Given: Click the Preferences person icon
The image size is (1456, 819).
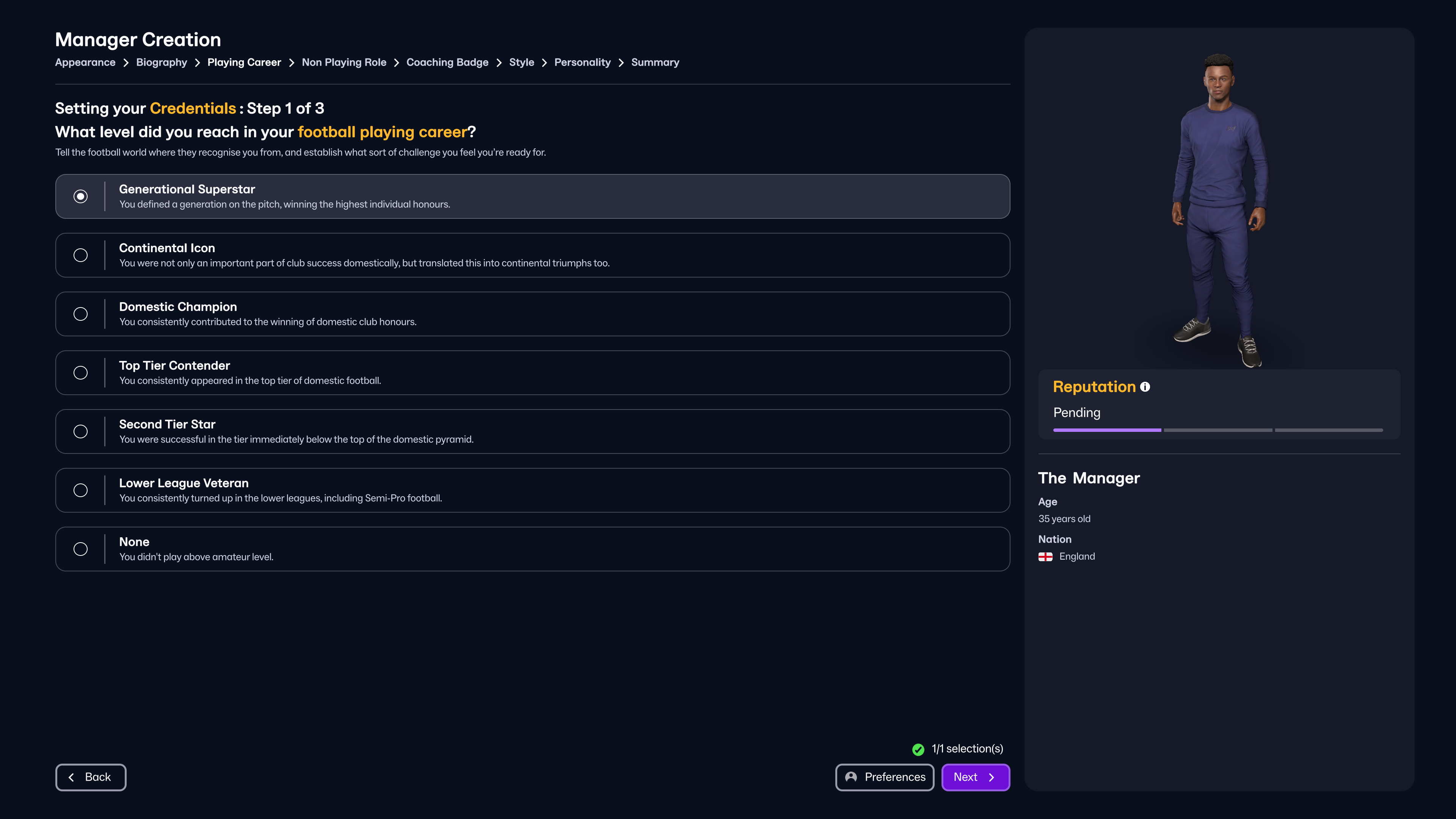Looking at the screenshot, I should pyautogui.click(x=850, y=777).
